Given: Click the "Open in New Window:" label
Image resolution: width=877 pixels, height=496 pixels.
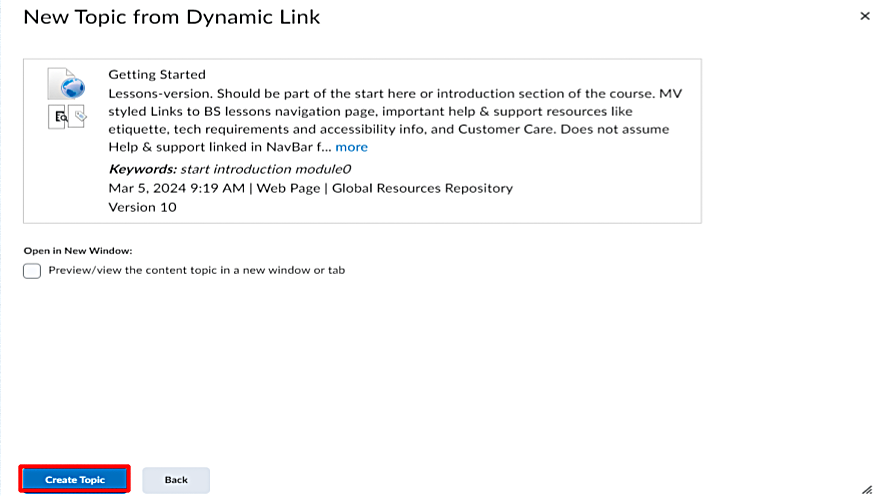Looking at the screenshot, I should [78, 251].
